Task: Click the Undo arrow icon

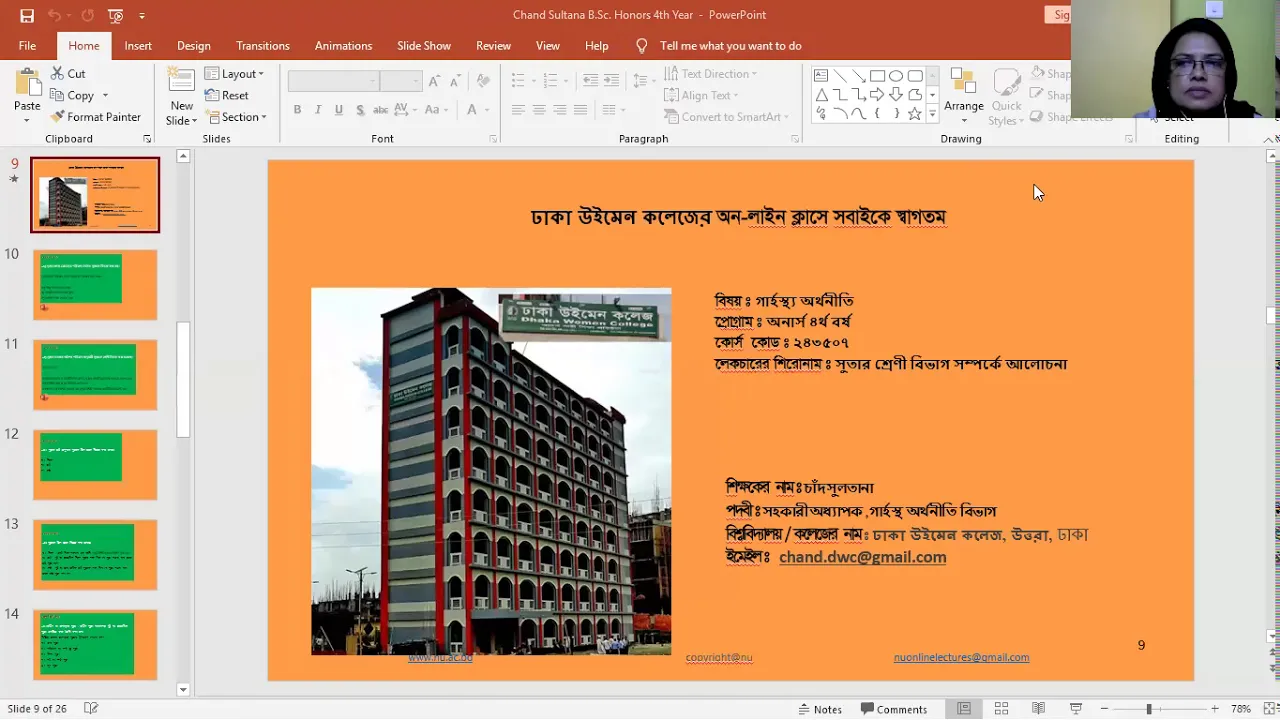Action: 54,15
